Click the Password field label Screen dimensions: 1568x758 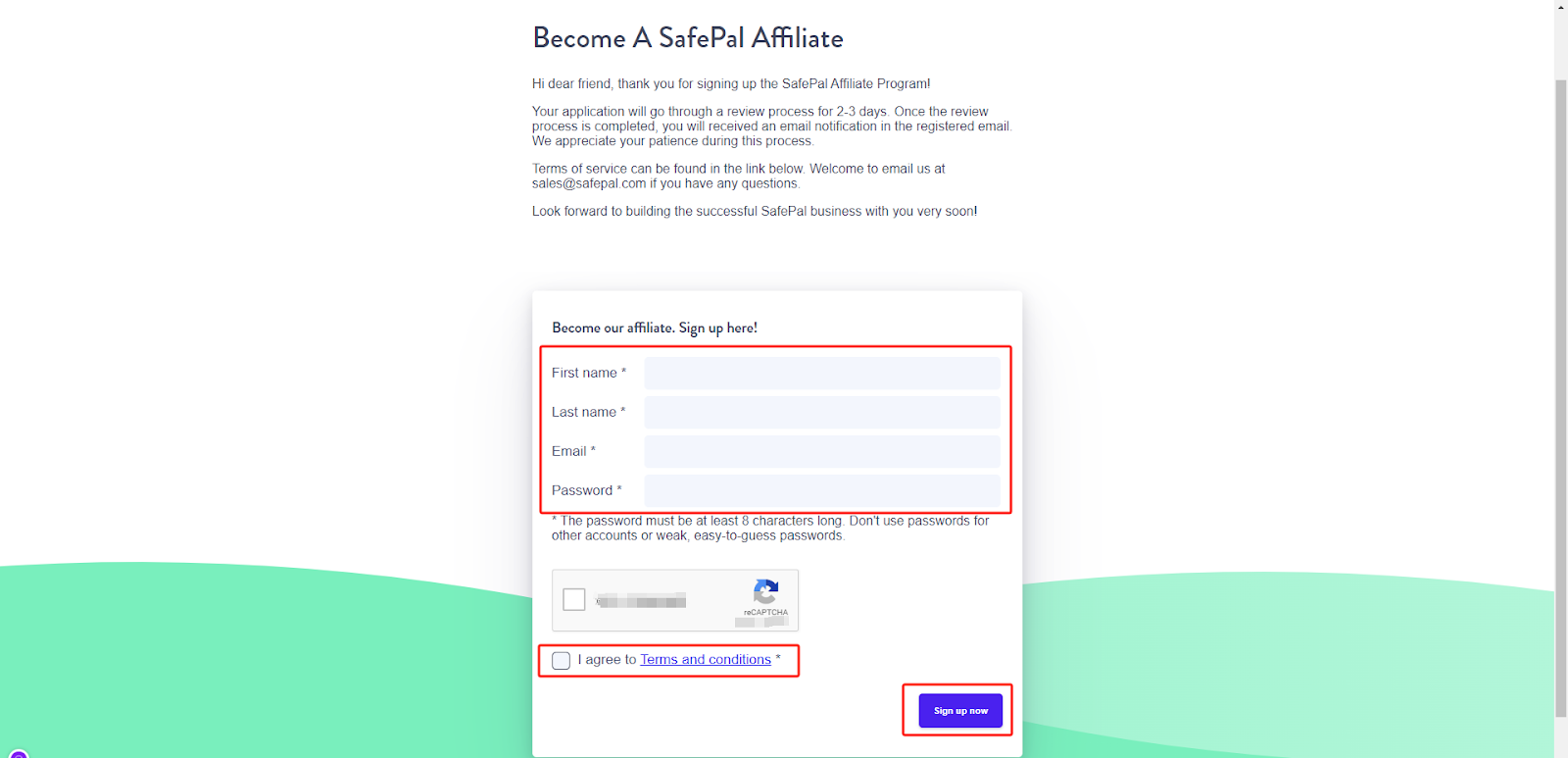(582, 490)
